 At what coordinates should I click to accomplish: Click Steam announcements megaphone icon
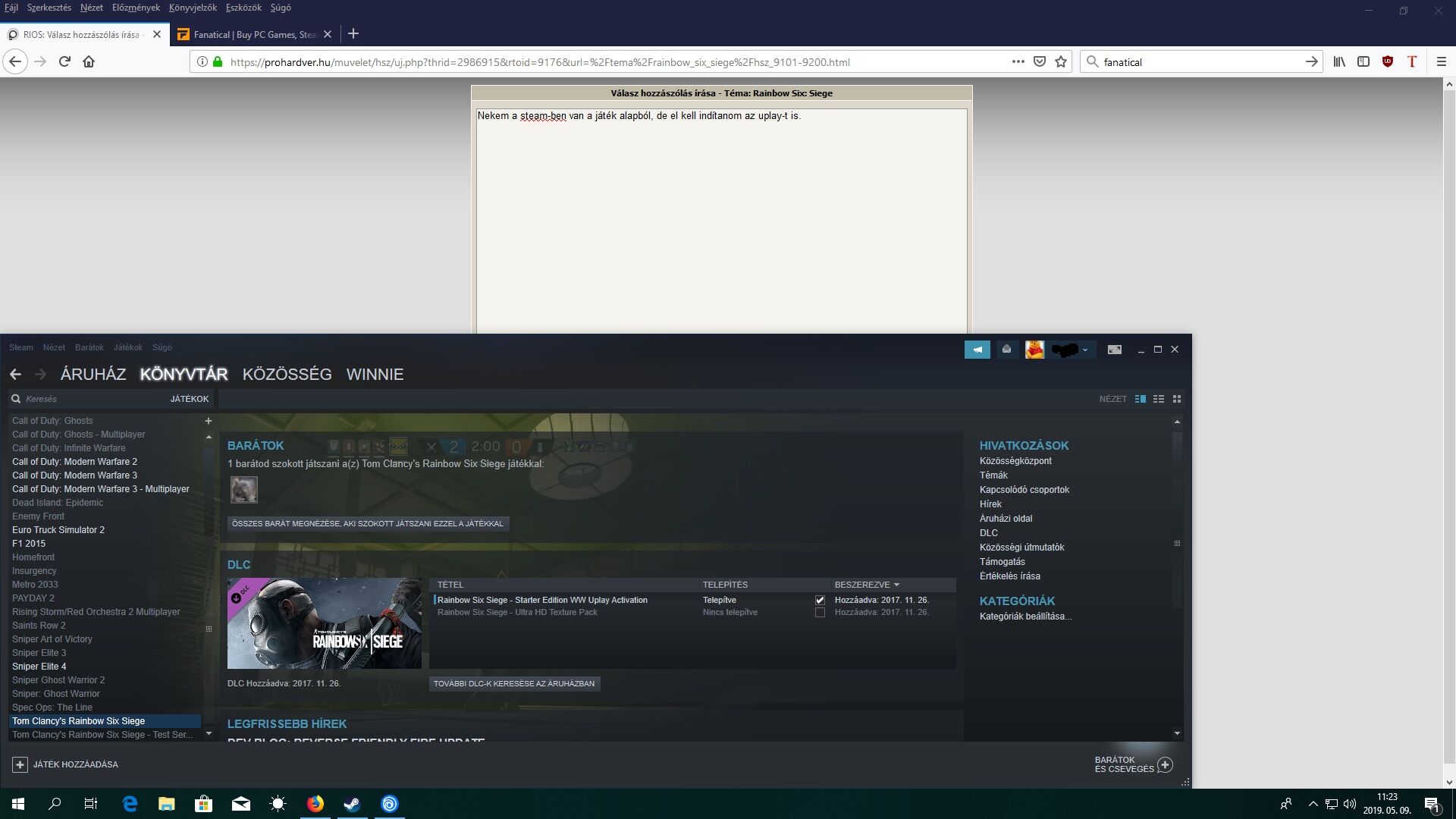[x=977, y=350]
